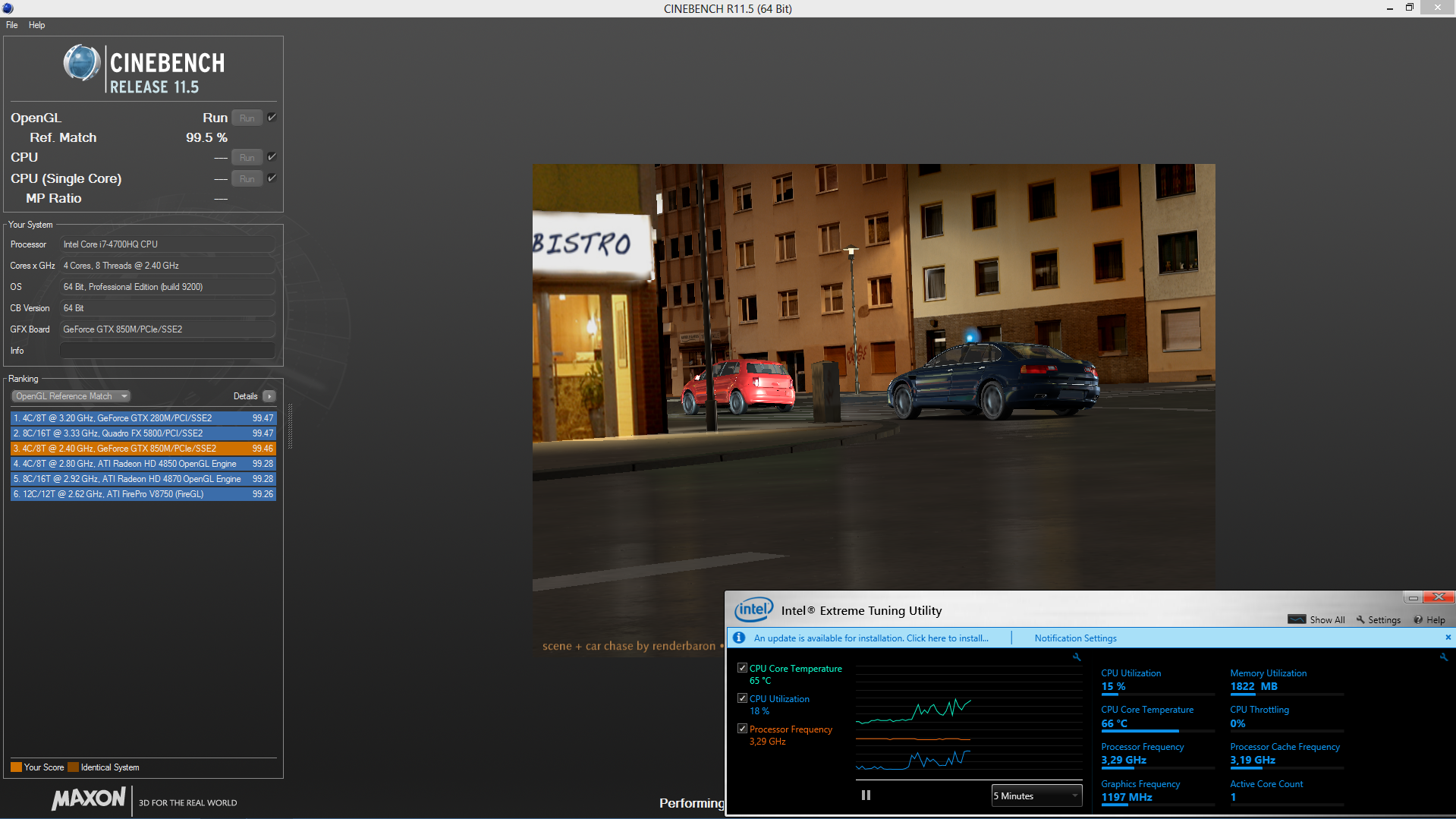Viewport: 1456px width, 819px height.
Task: Select ranking row 2 Quadro FX 5800
Action: coord(143,433)
